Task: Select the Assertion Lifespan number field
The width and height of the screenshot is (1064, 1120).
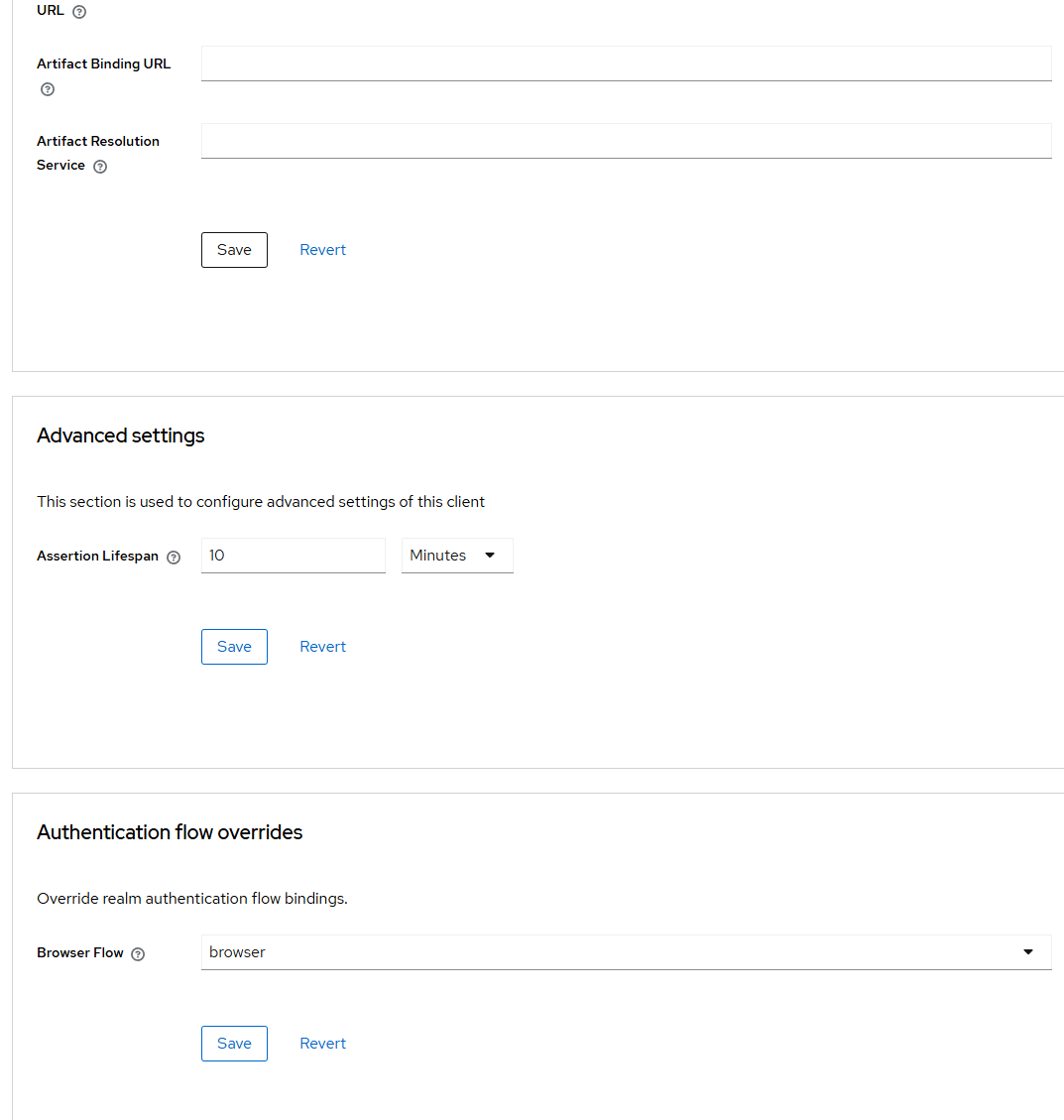Action: tap(294, 556)
